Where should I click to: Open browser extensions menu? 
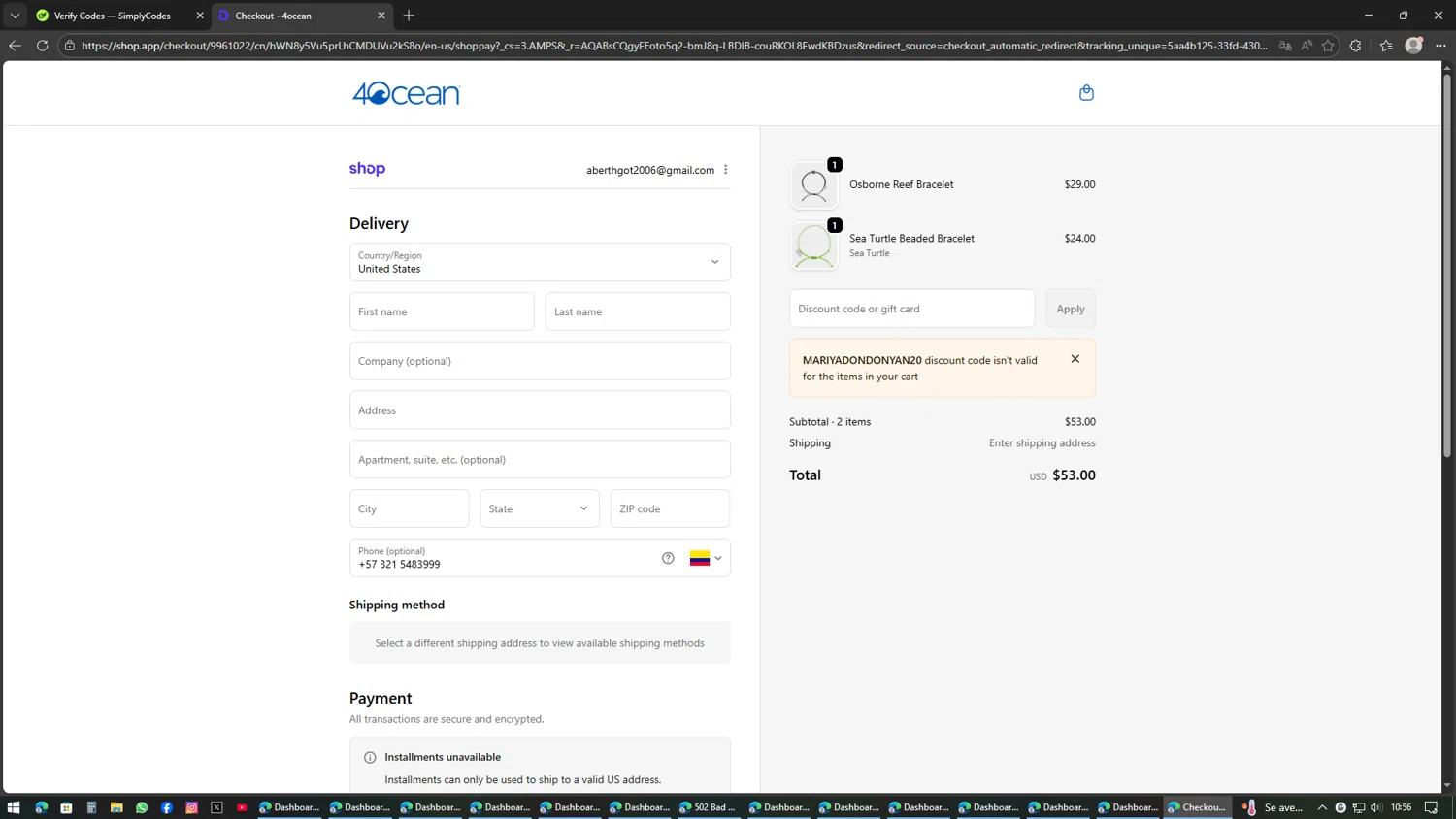1356,46
